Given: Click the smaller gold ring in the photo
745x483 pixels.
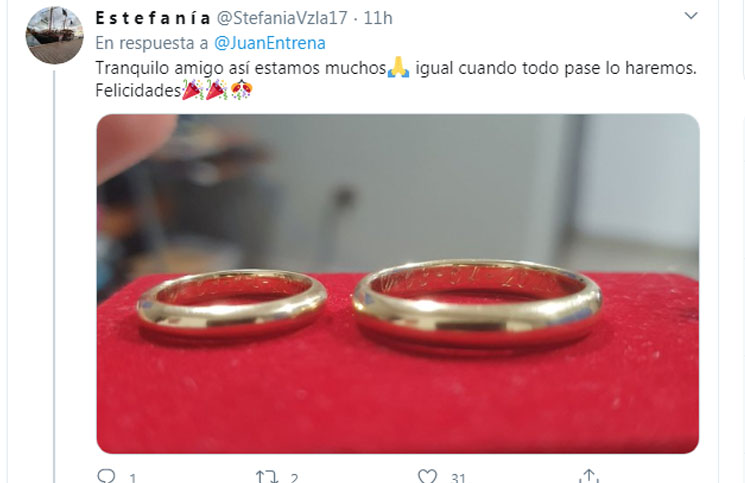Looking at the screenshot, I should (x=232, y=303).
